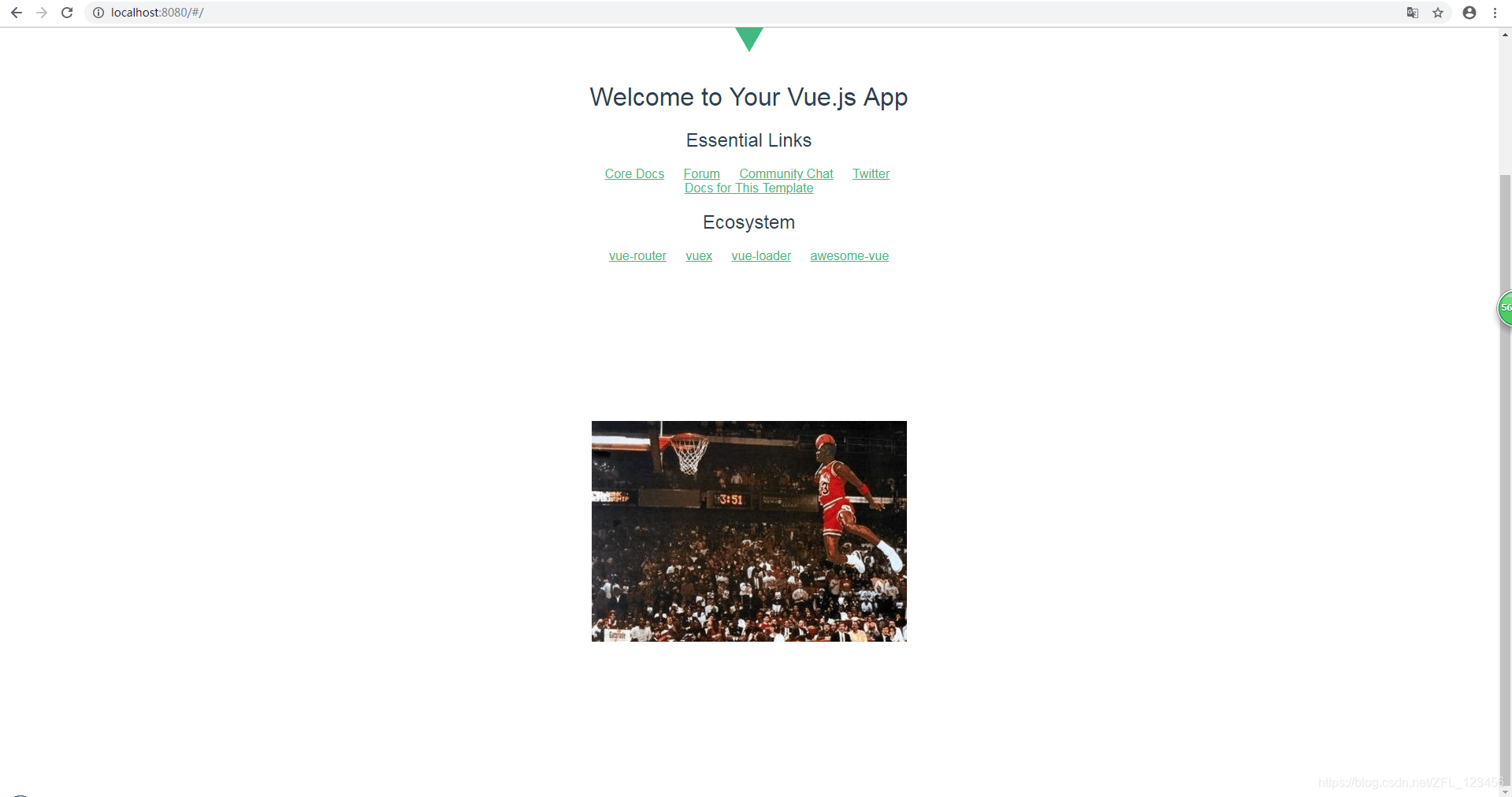Click the basketball dunk photo
1512x797 pixels.
tap(749, 531)
